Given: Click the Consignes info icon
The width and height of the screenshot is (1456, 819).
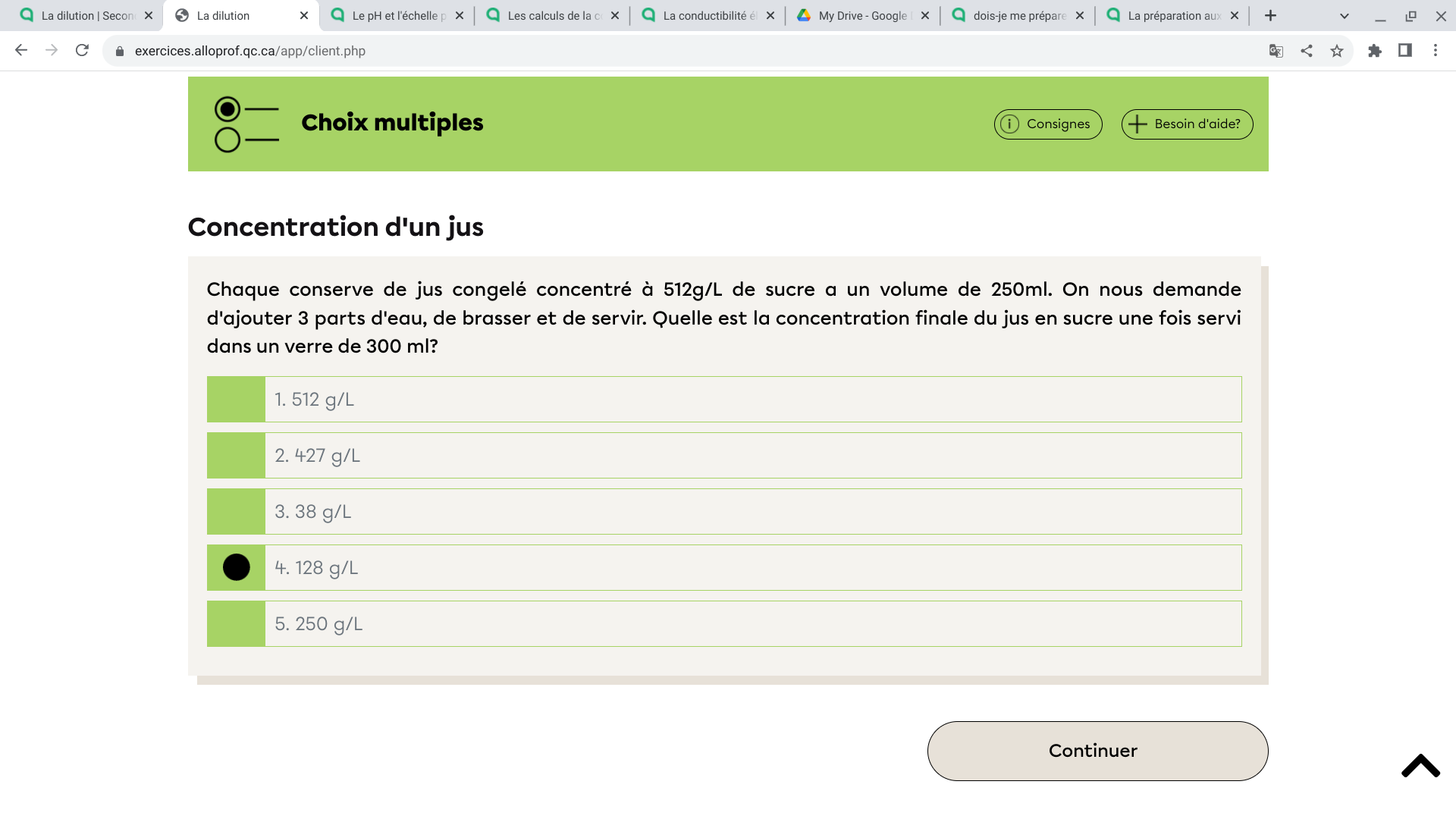Looking at the screenshot, I should [1011, 124].
